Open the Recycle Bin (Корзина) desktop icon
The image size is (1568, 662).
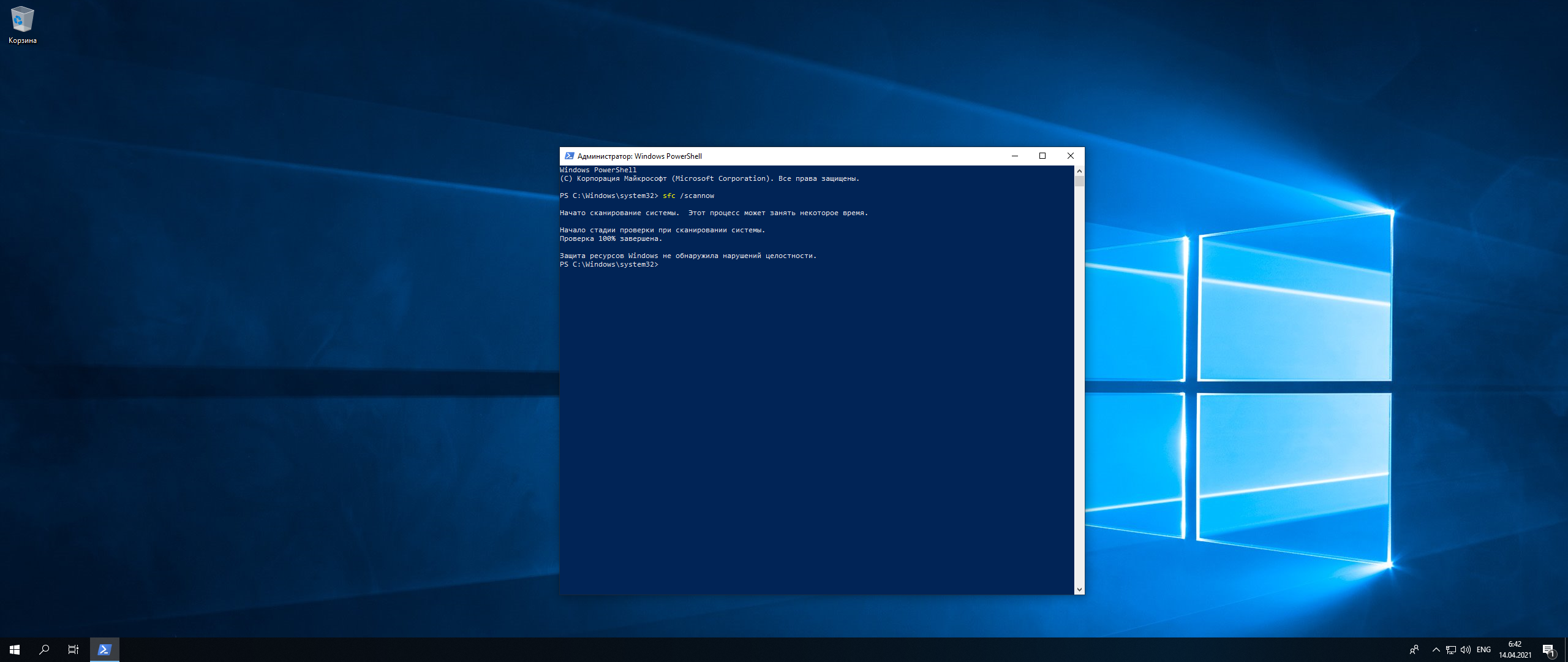[22, 25]
